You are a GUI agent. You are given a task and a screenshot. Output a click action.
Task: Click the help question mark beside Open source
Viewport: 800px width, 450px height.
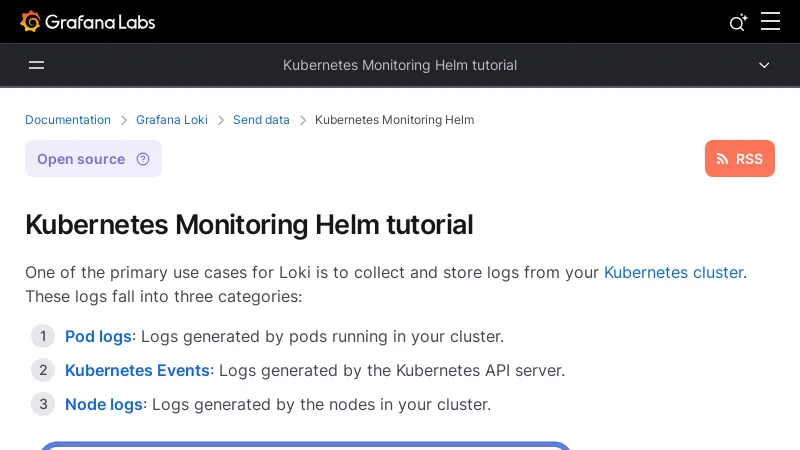coord(143,159)
